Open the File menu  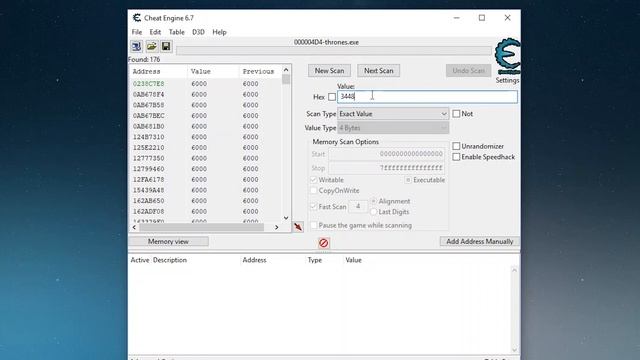[137, 32]
